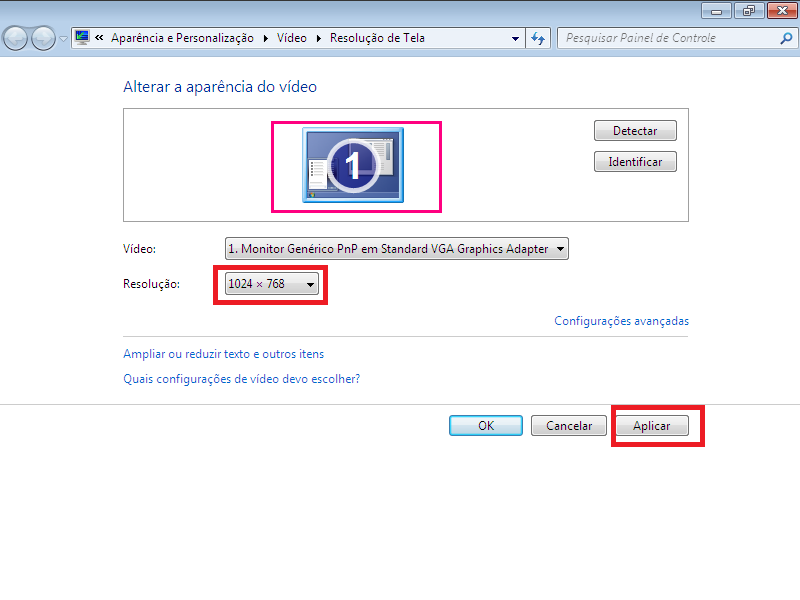This screenshot has width=800, height=600.
Task: Open the address bar history dropdown
Action: (x=515, y=38)
